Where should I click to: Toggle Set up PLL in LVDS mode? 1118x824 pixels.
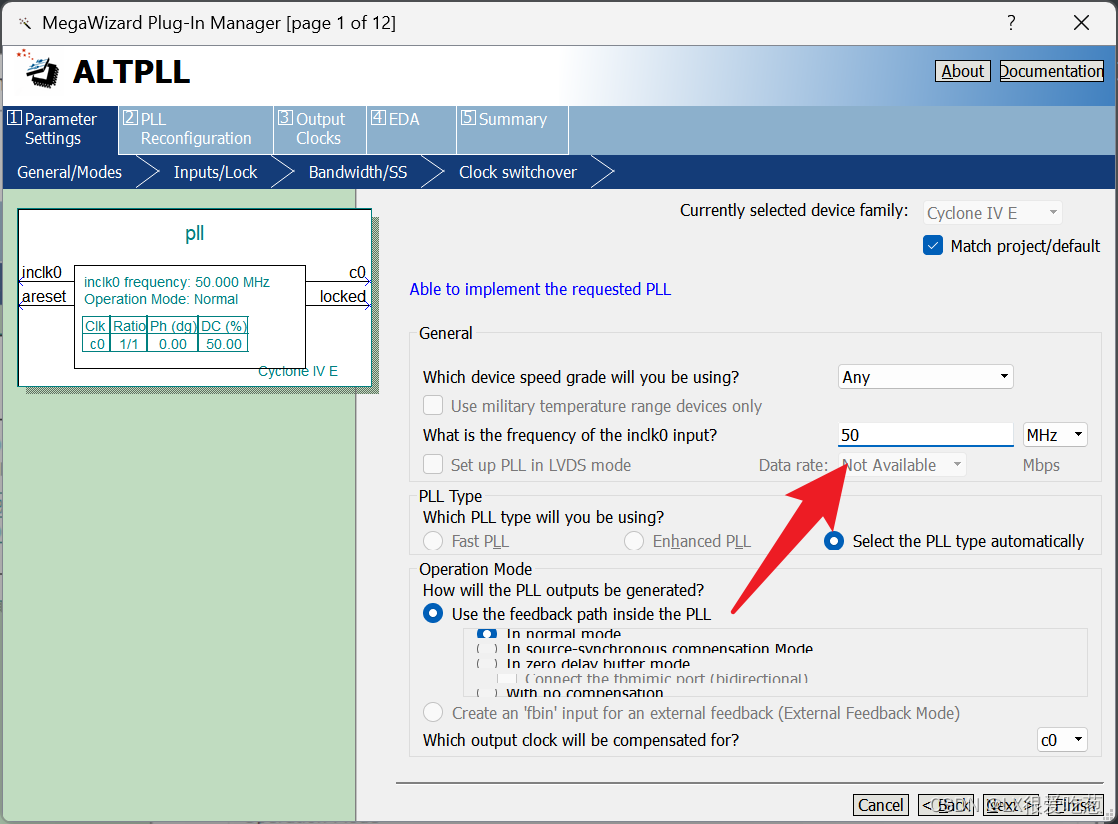click(433, 465)
